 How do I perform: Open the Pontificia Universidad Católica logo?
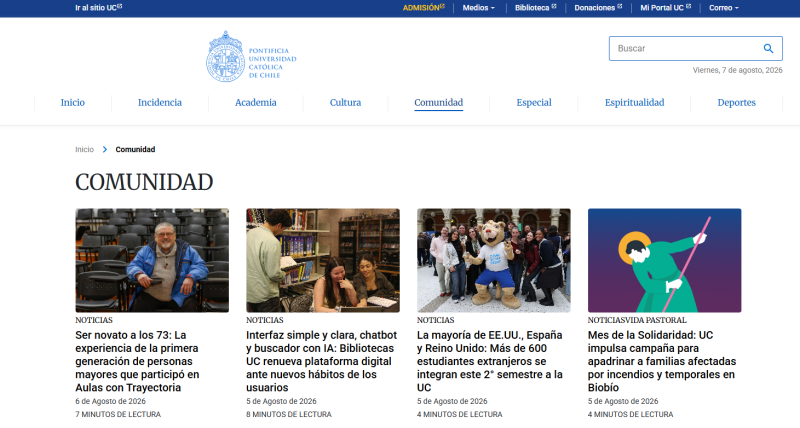(x=251, y=57)
